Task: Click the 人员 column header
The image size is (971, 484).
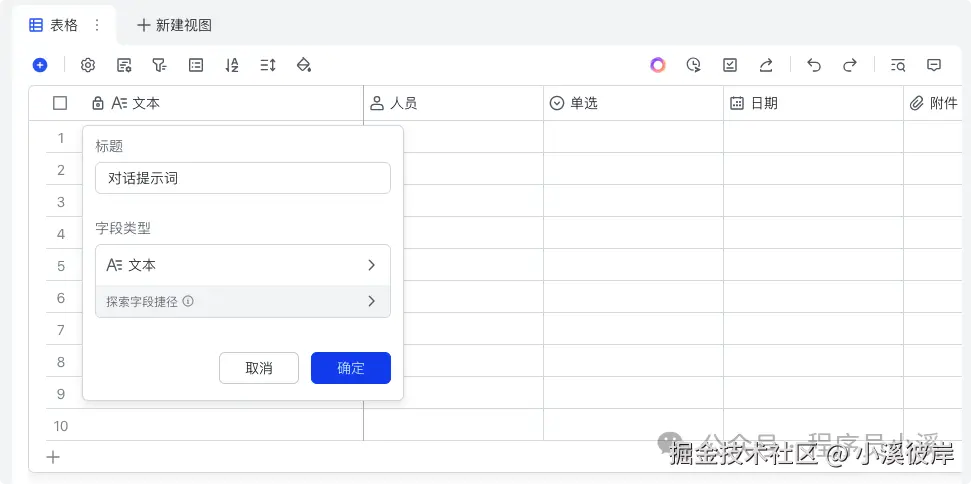Action: point(453,103)
